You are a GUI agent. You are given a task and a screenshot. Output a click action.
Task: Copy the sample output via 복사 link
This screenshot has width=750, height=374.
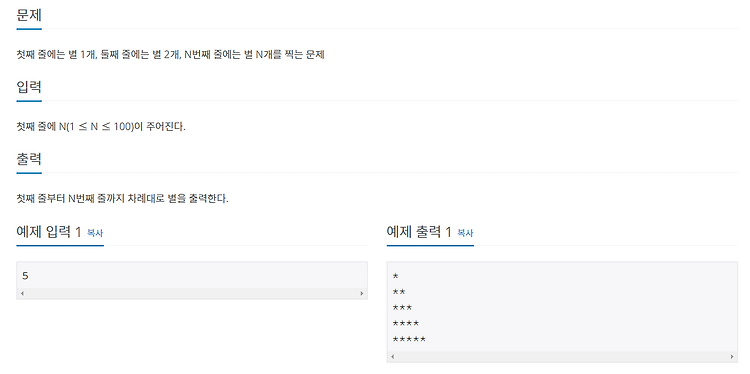coord(465,233)
